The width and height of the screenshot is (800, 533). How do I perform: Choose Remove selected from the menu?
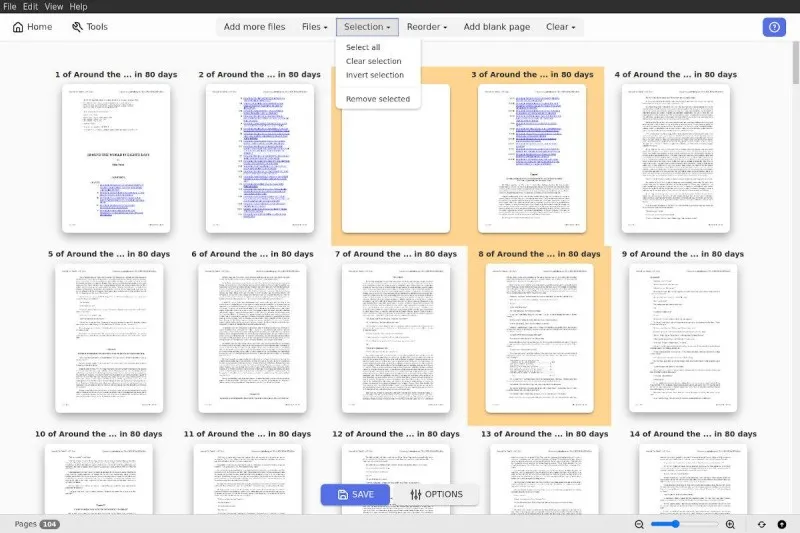click(378, 99)
